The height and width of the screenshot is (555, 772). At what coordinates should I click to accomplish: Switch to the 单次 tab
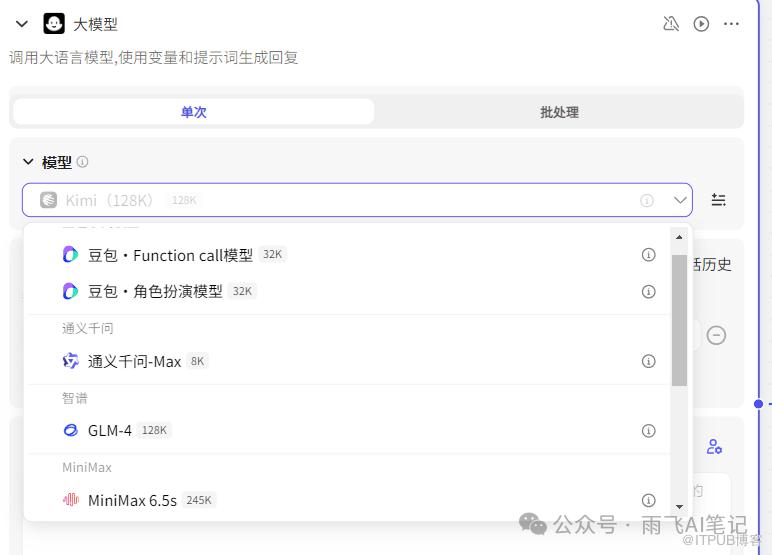pos(193,112)
